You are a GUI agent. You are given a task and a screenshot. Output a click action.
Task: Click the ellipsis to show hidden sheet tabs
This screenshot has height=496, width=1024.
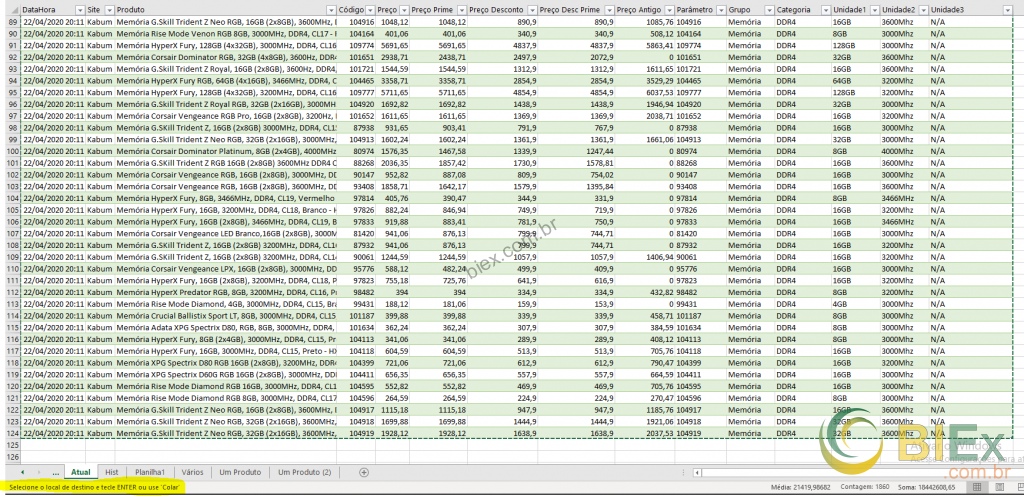(56, 472)
